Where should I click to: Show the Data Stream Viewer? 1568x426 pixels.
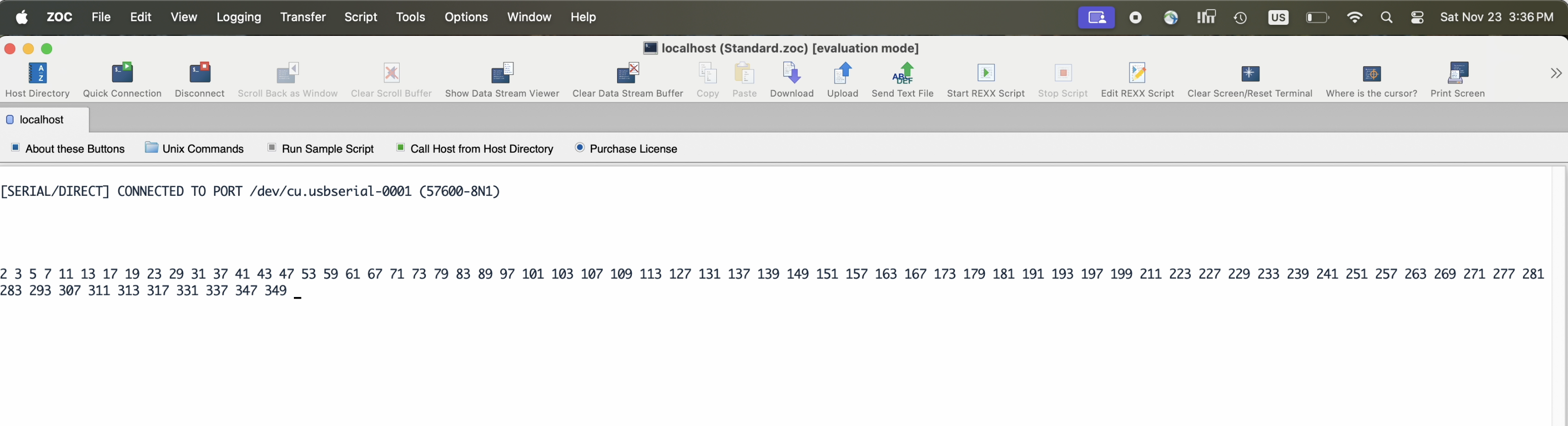click(x=502, y=80)
